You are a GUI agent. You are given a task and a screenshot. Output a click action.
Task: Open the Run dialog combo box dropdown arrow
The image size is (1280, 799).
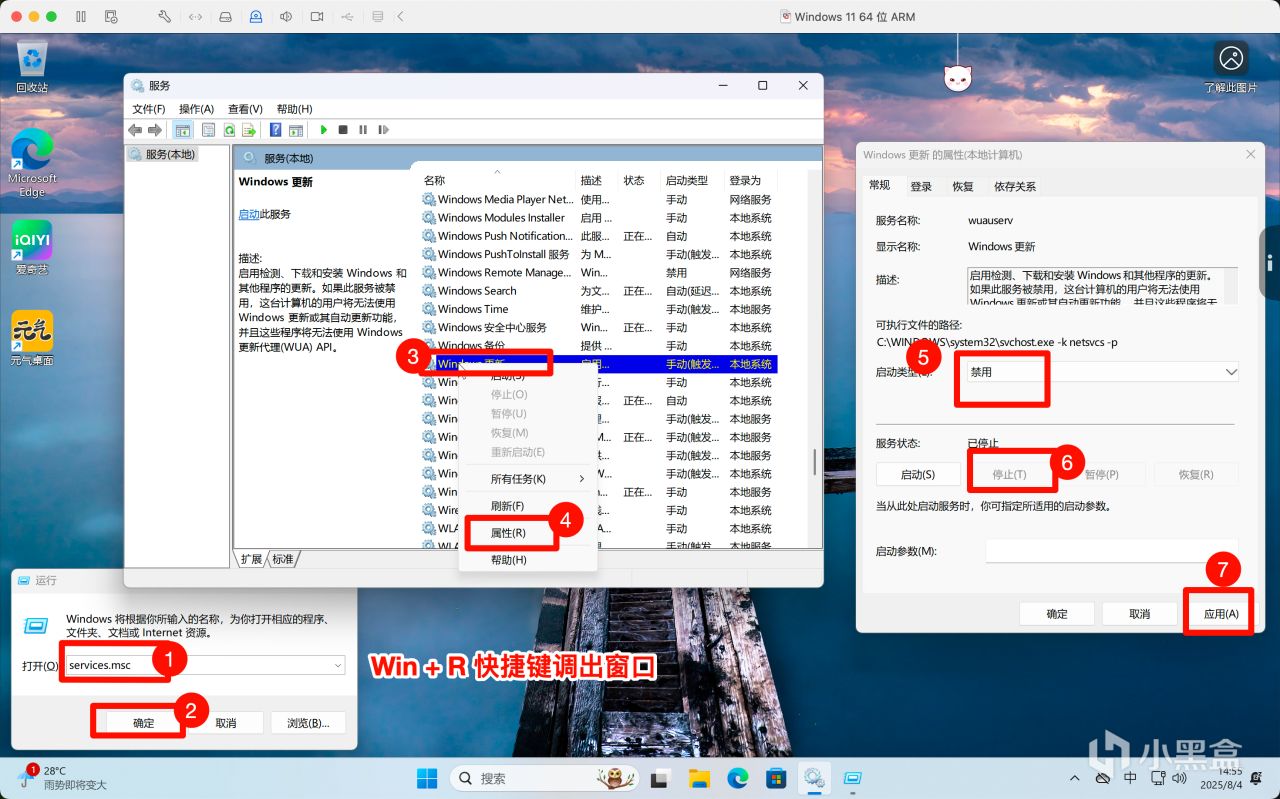coord(338,665)
